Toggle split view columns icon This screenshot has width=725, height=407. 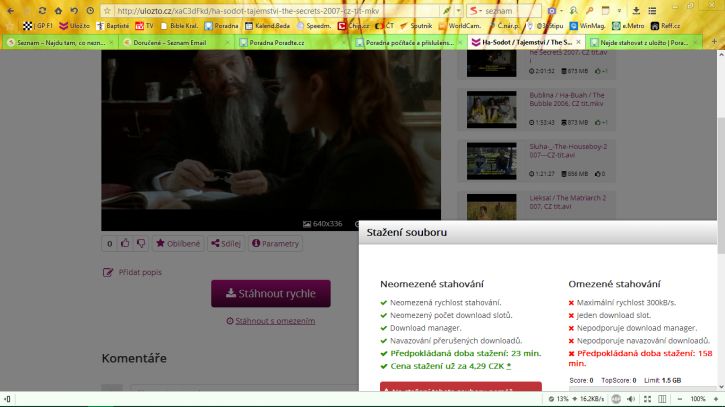click(662, 399)
